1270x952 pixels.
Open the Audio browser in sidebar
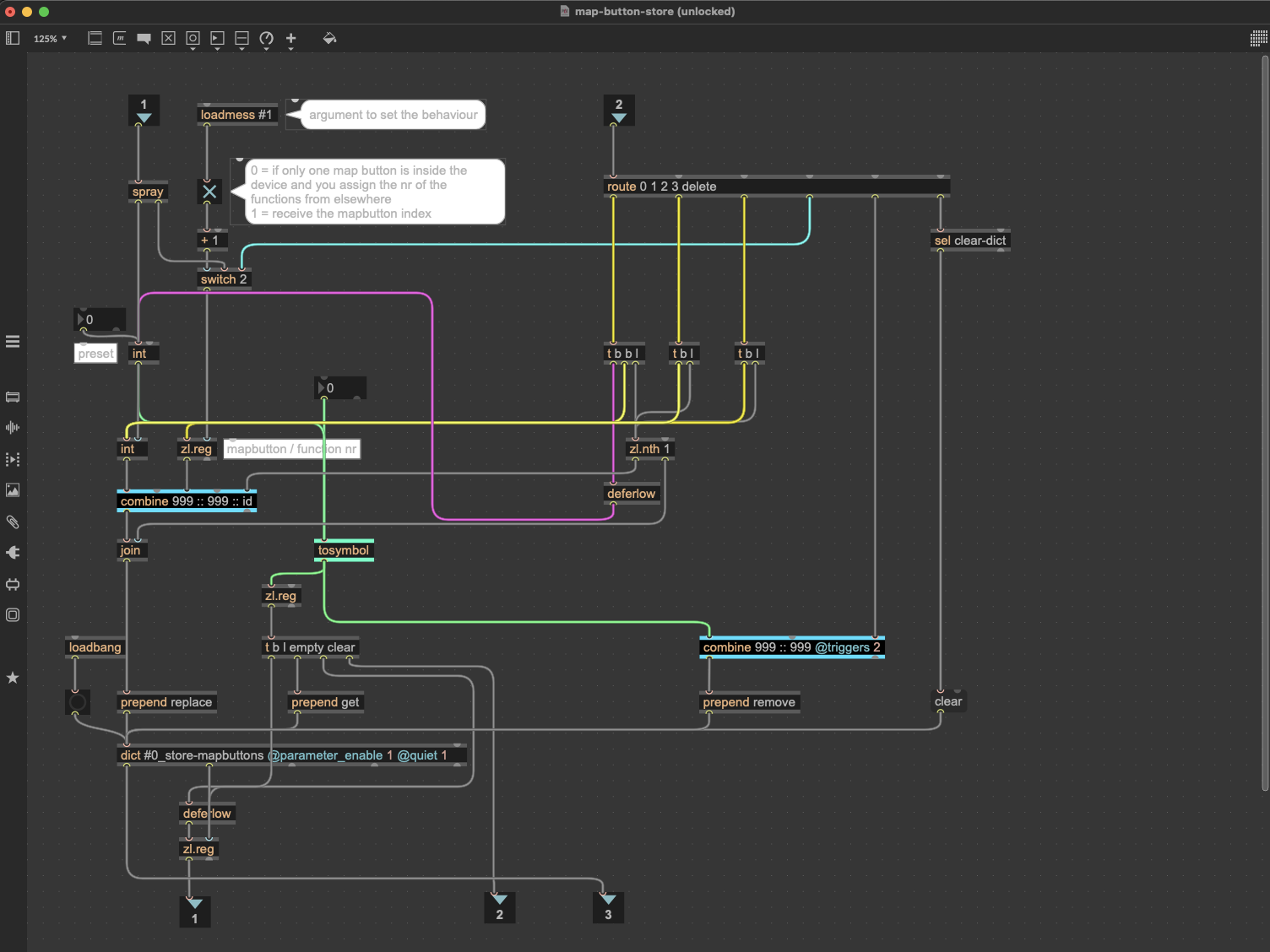tap(13, 428)
